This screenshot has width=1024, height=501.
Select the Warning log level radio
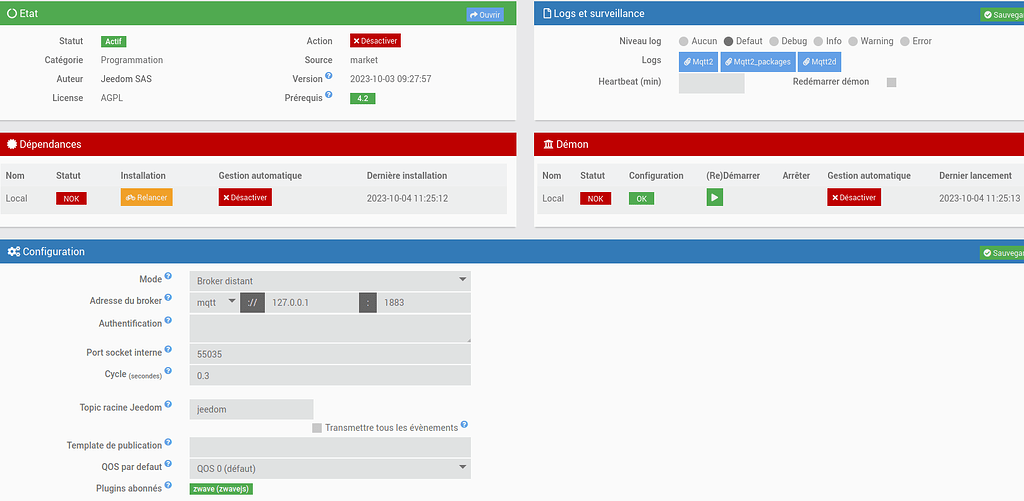[853, 41]
